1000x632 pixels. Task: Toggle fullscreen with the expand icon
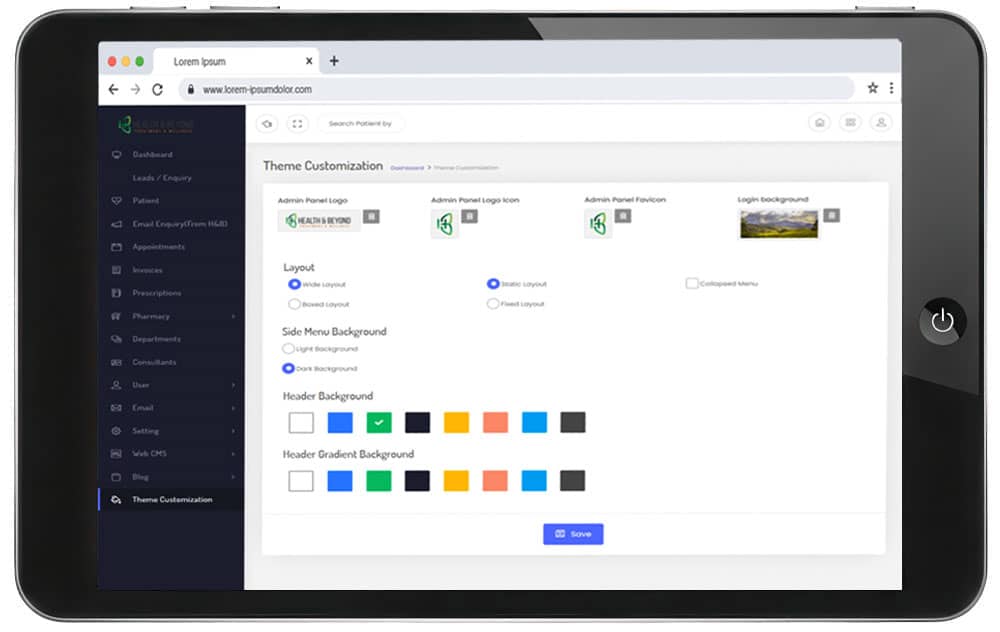(297, 124)
